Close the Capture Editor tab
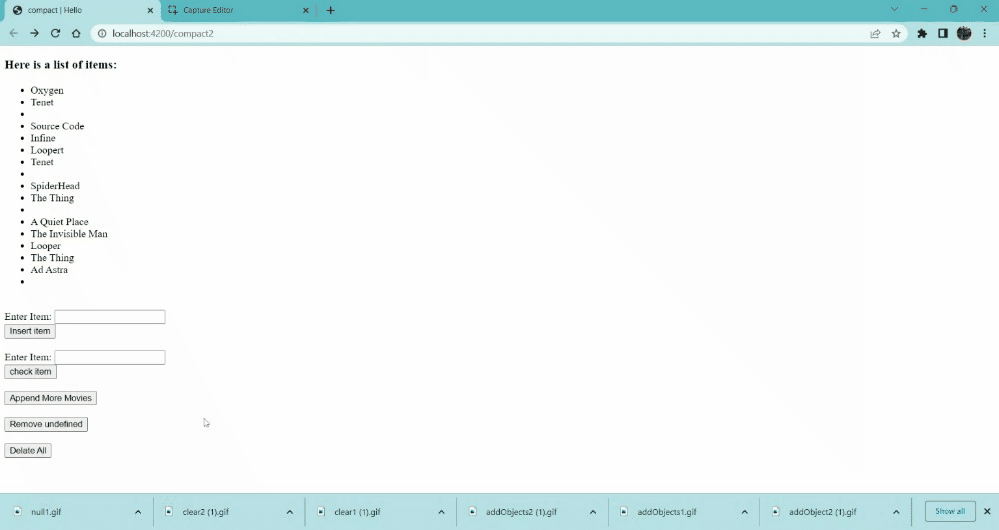This screenshot has height=530, width=999. 306,10
